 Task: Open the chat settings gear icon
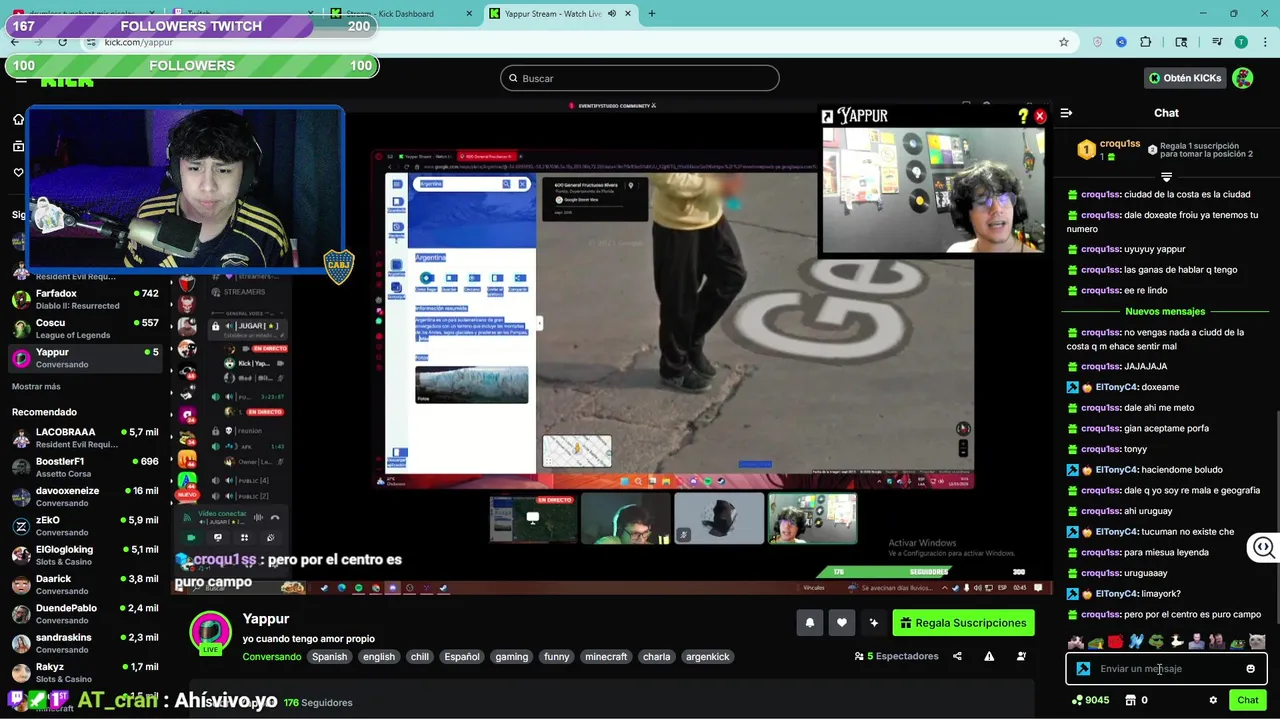point(1213,700)
